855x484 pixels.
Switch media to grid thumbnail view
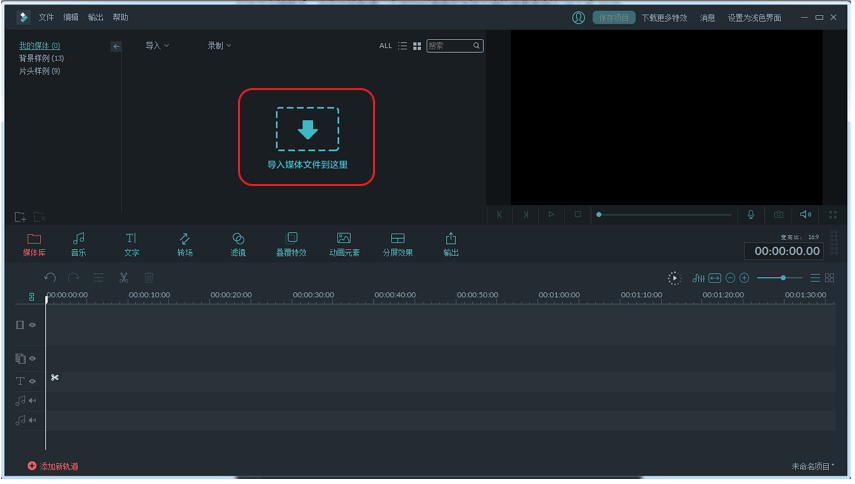(x=417, y=46)
